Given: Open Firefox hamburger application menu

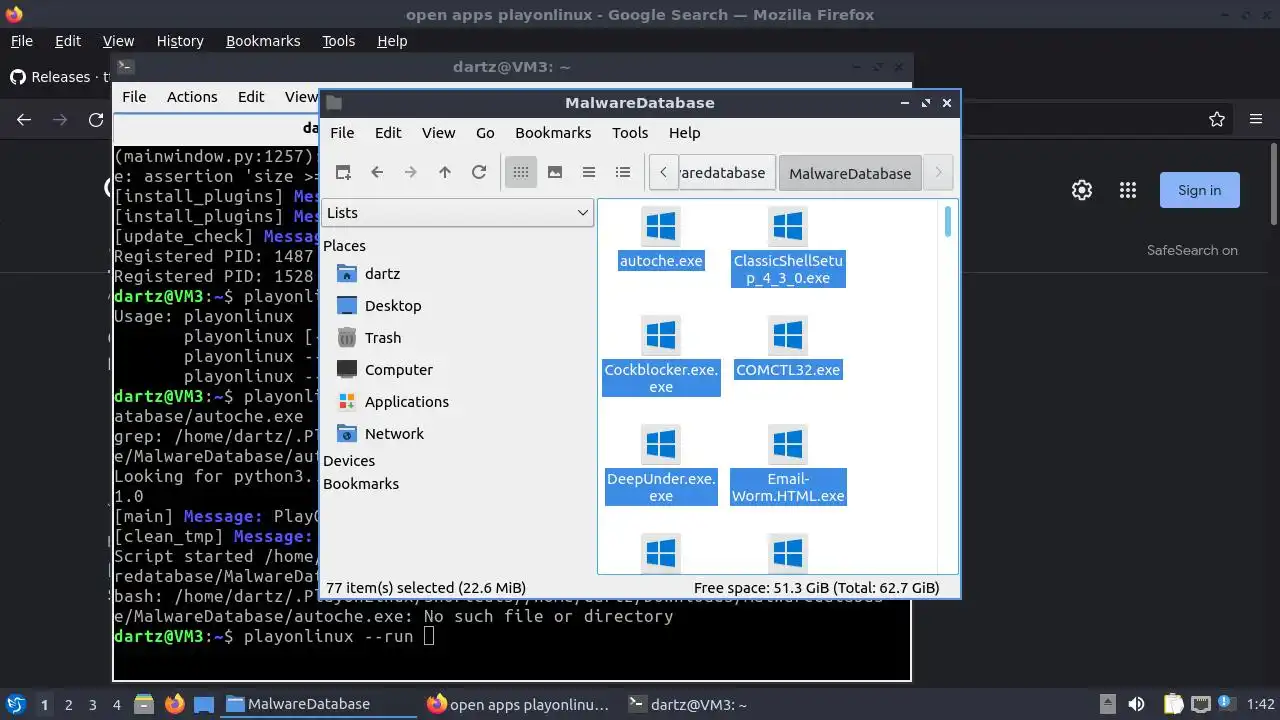Looking at the screenshot, I should click(1256, 119).
